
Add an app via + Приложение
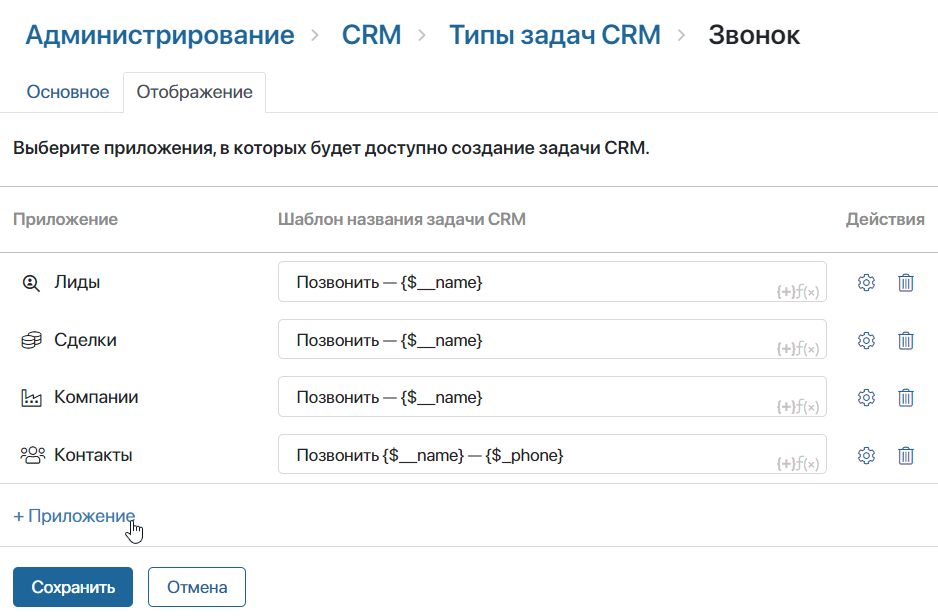point(74,516)
